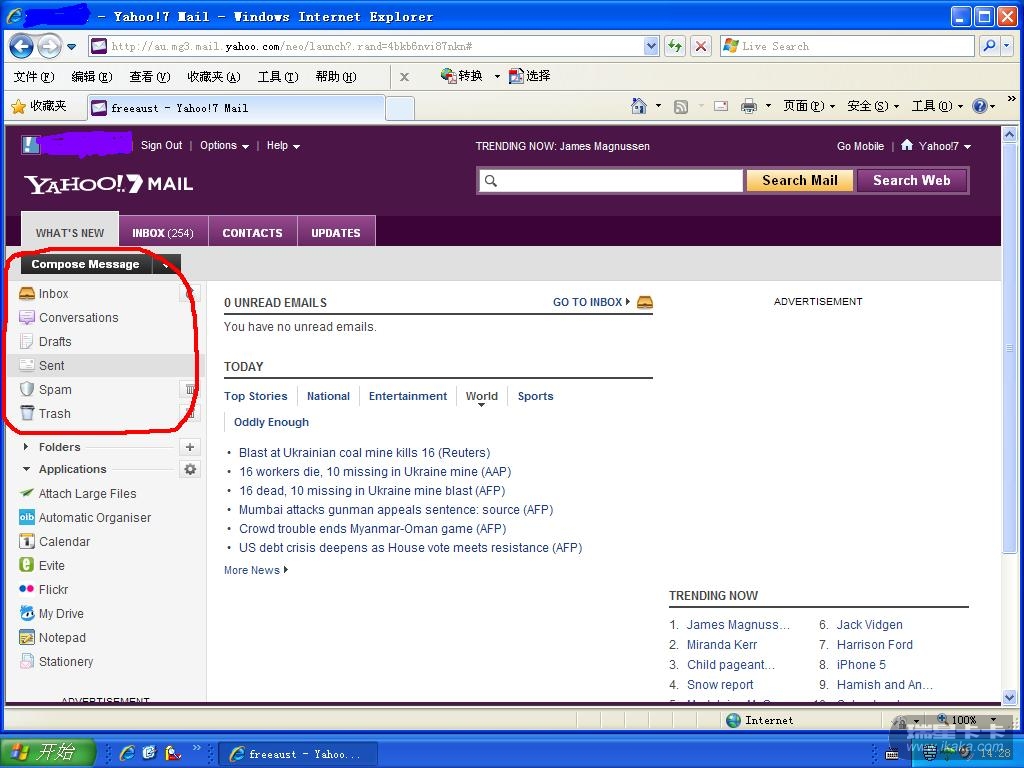This screenshot has height=768, width=1024.
Task: Open the 页面(P) page dropdown
Action: [808, 106]
